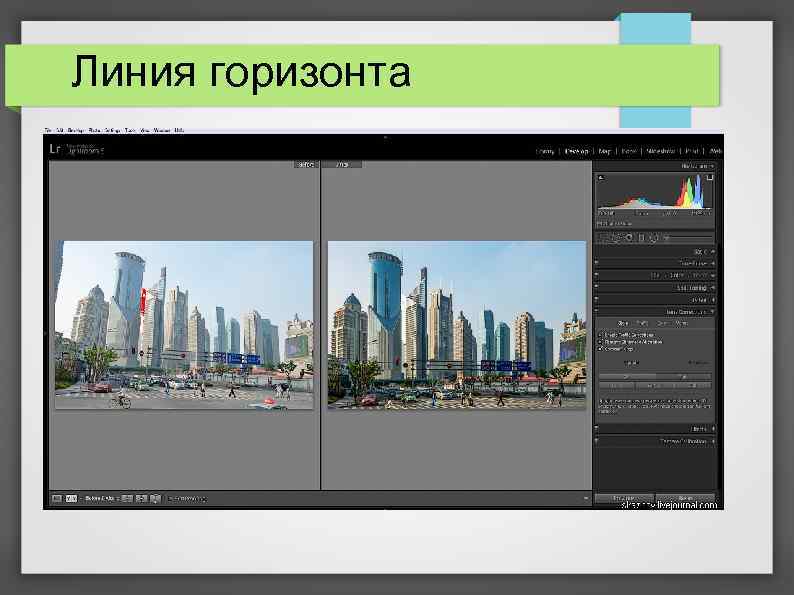The width and height of the screenshot is (794, 595).
Task: Switch to the Slideshow module
Action: click(661, 151)
